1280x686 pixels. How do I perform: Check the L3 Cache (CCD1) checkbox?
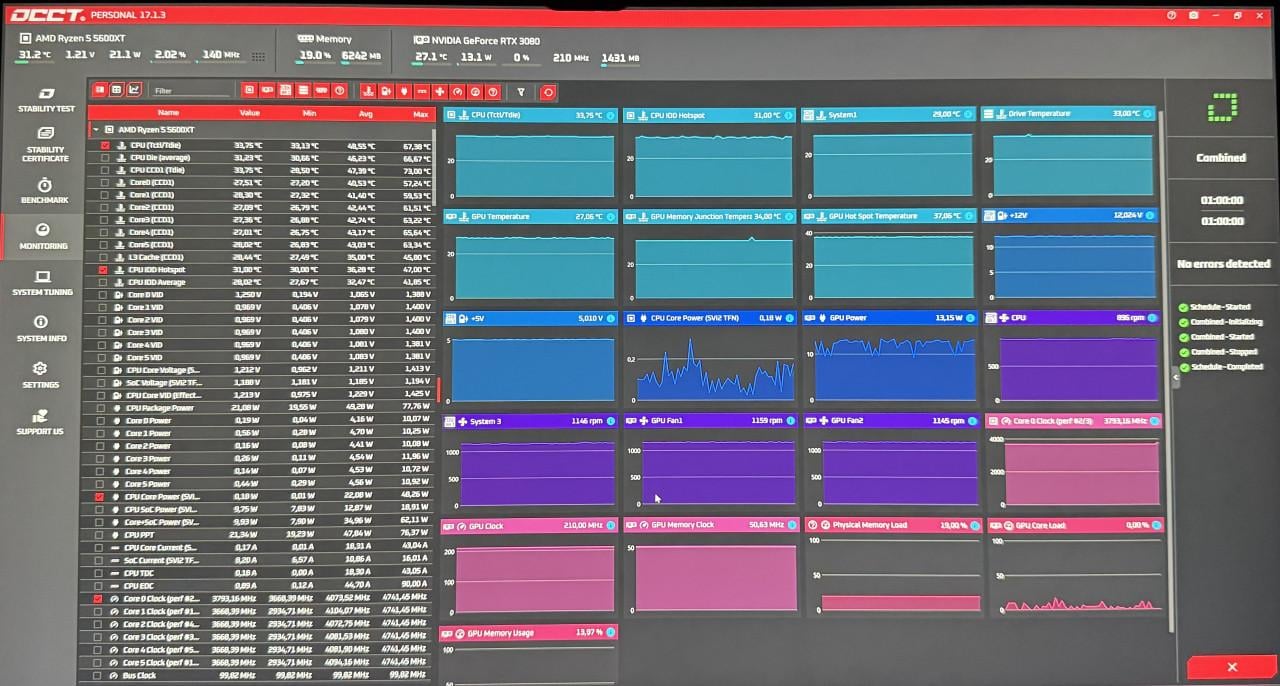tap(103, 257)
